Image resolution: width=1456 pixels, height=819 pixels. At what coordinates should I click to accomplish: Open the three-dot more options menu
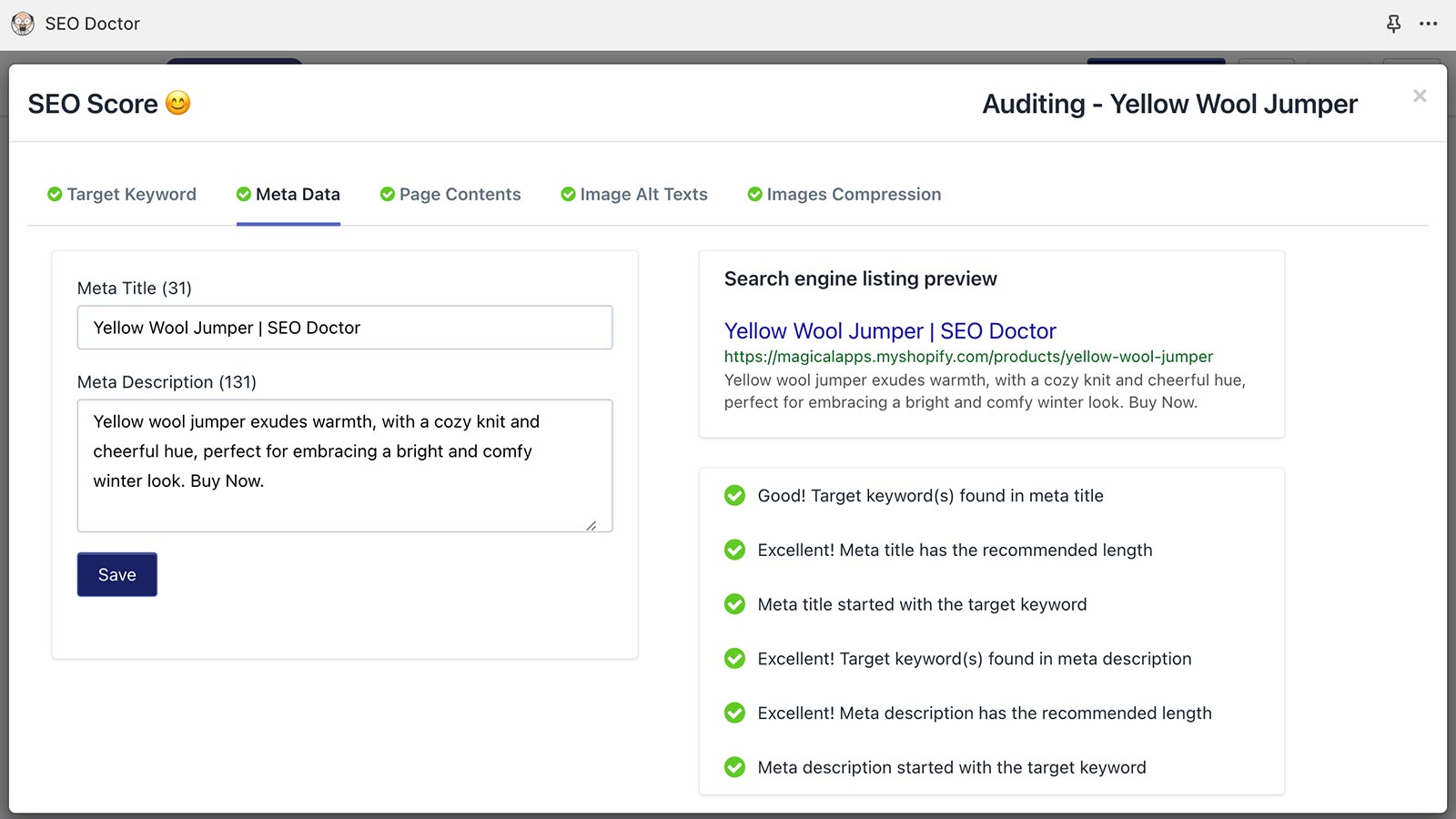click(1427, 24)
